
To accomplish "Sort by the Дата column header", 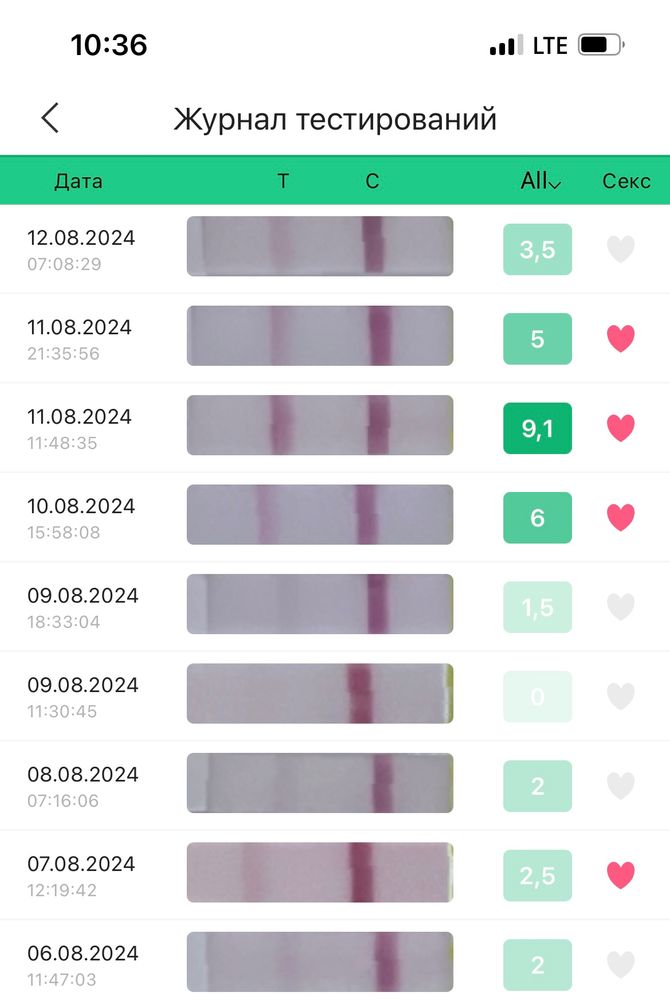I will (78, 181).
